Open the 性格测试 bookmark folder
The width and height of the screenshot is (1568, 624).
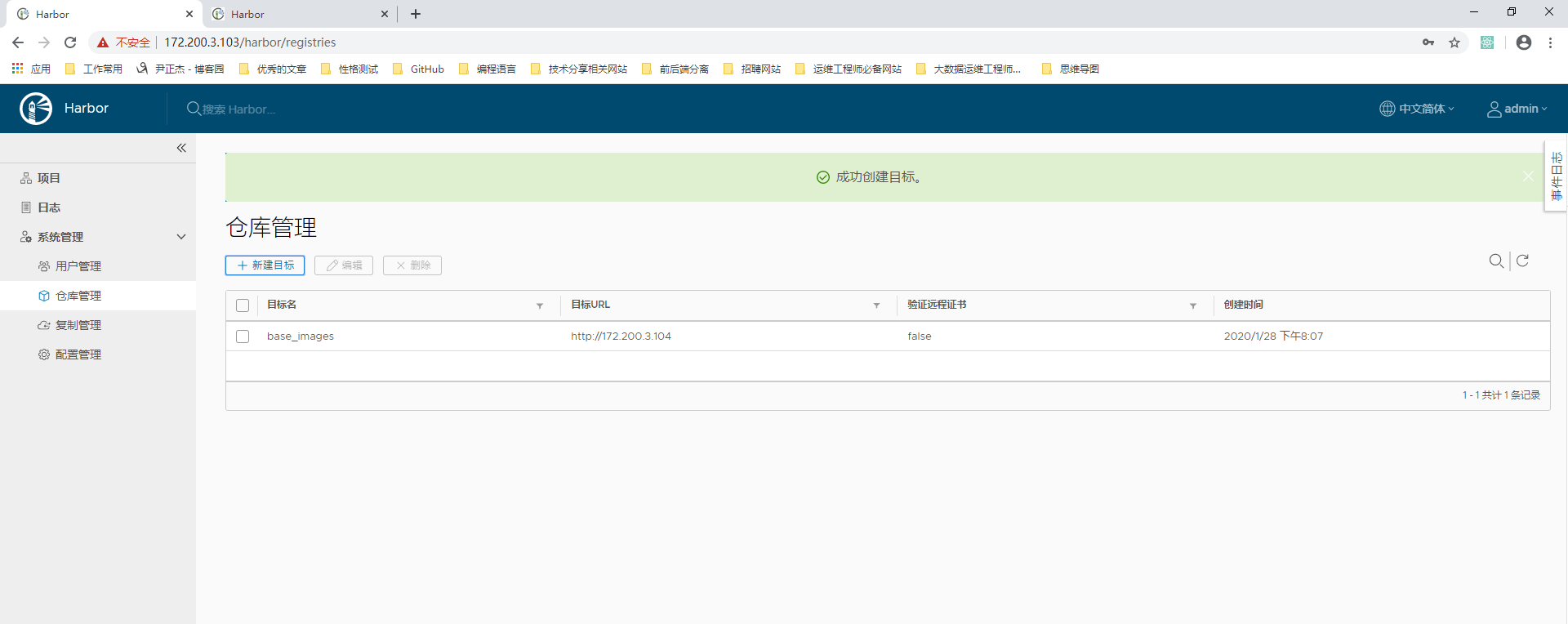tap(350, 69)
